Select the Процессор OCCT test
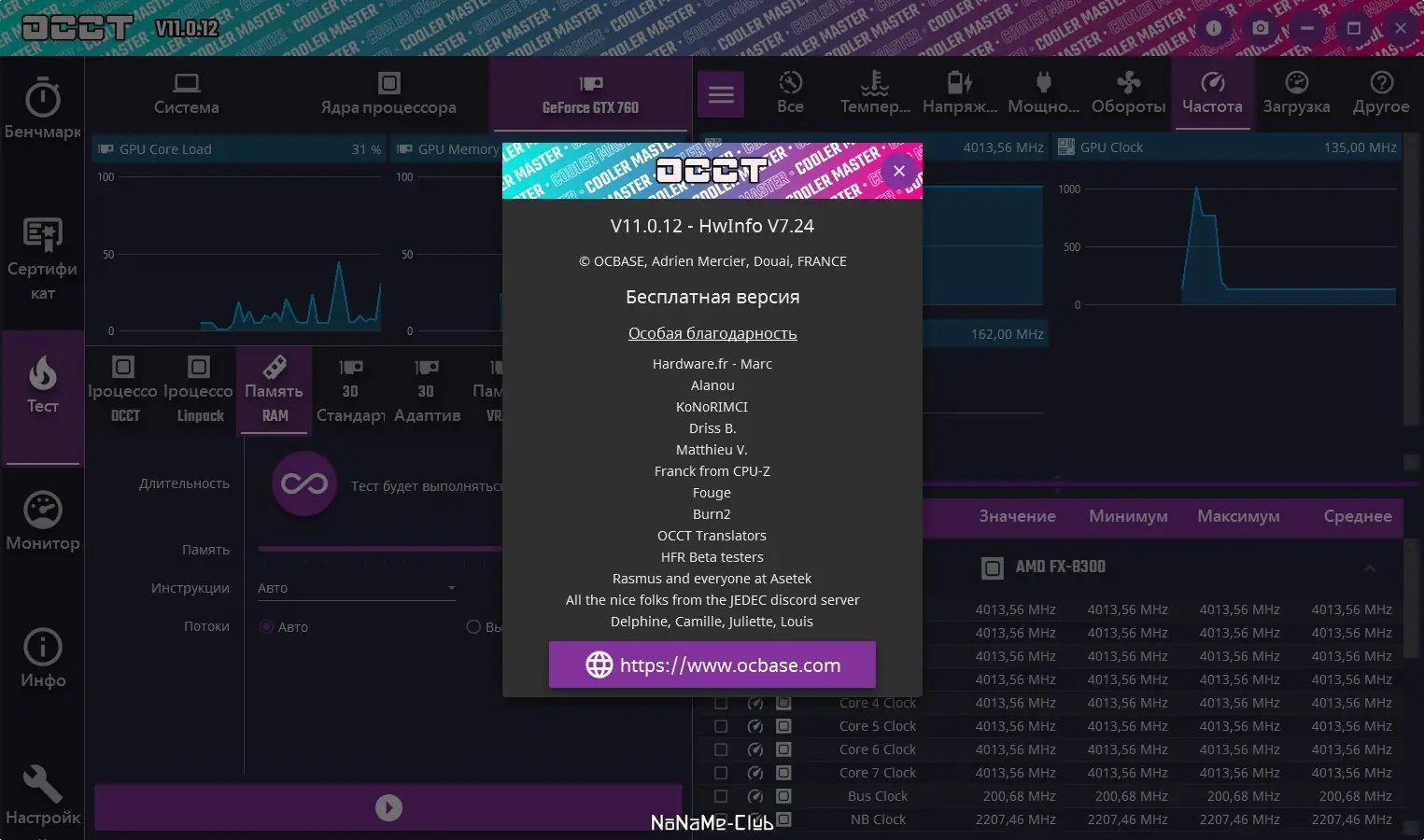Viewport: 1424px width, 840px height. pos(123,390)
